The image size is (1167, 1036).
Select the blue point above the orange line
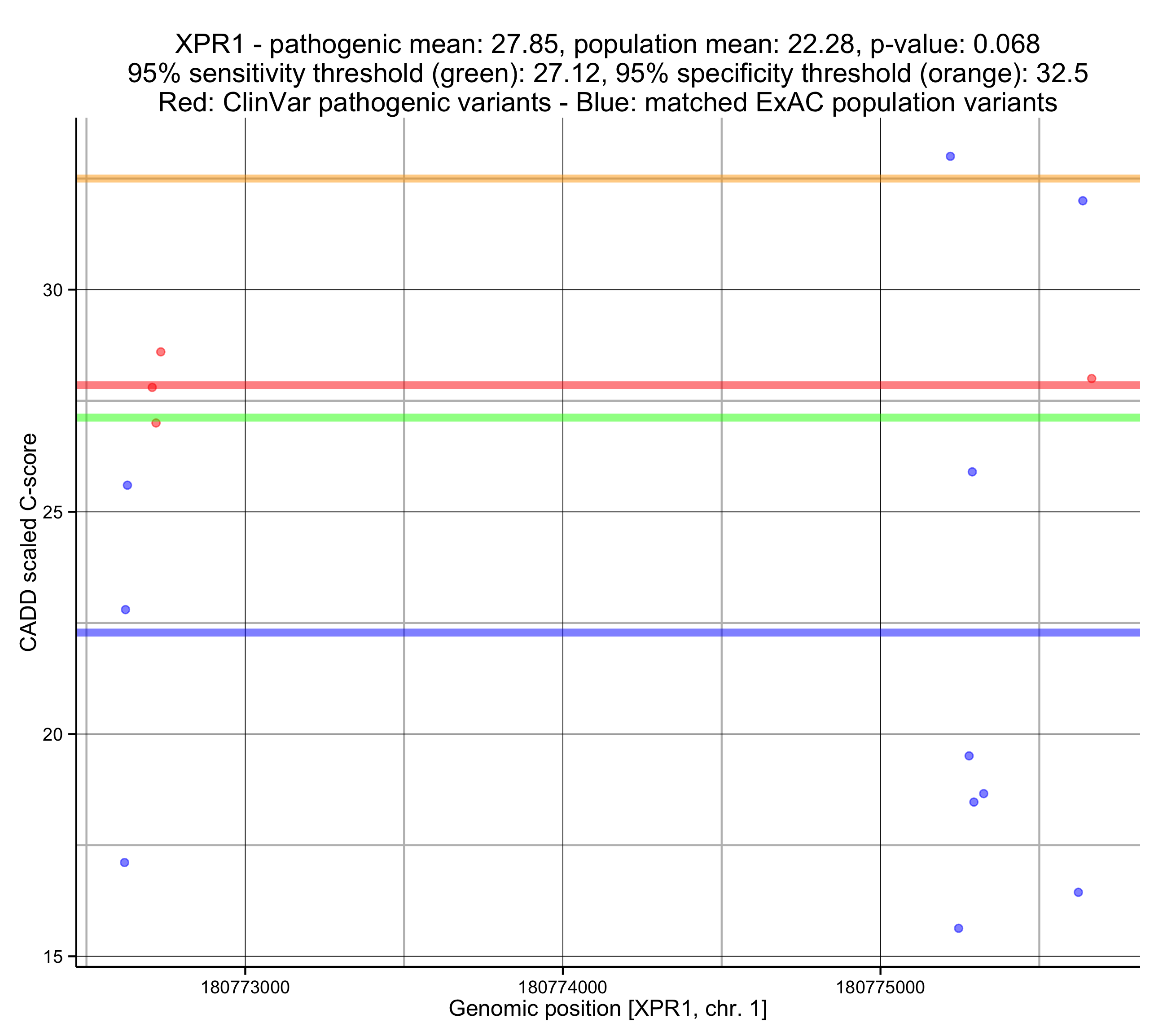[950, 156]
